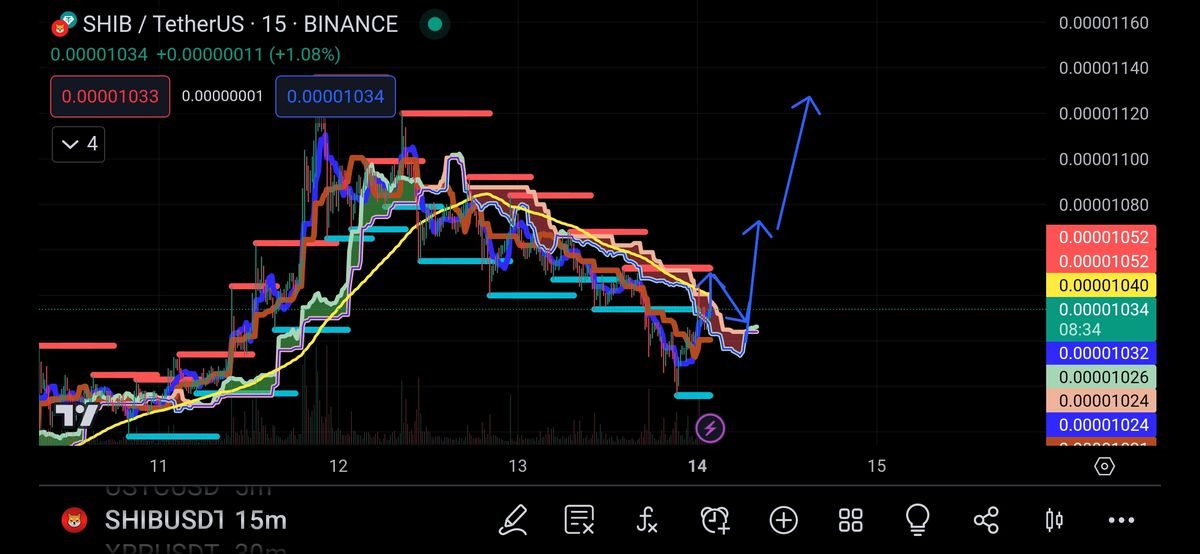This screenshot has height=554, width=1200.
Task: Click the purple lightning bolt event marker
Action: (710, 429)
